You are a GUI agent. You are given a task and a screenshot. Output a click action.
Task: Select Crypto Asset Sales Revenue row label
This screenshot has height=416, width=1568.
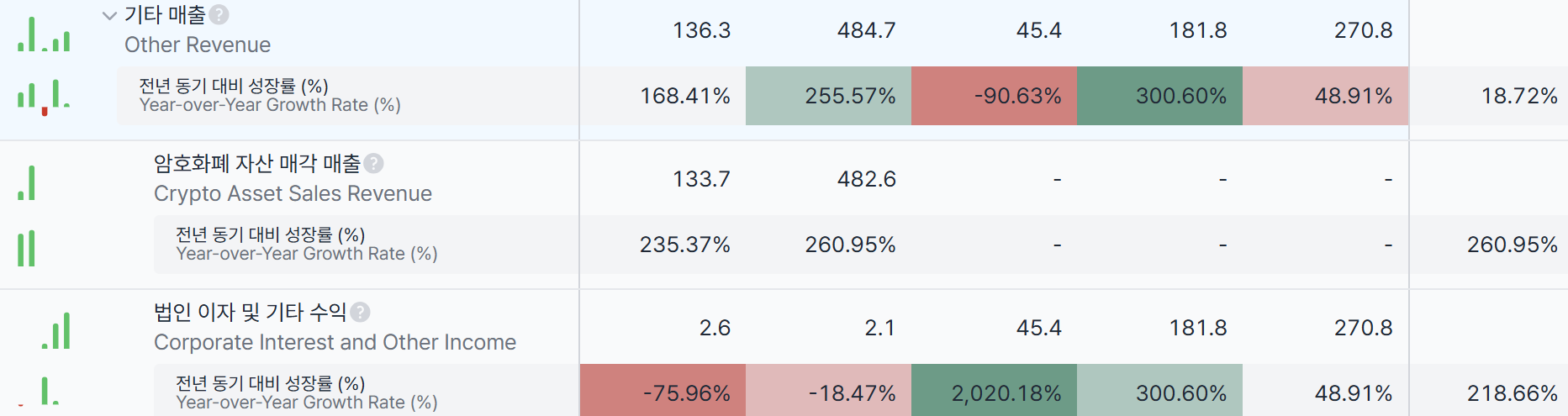pyautogui.click(x=293, y=193)
